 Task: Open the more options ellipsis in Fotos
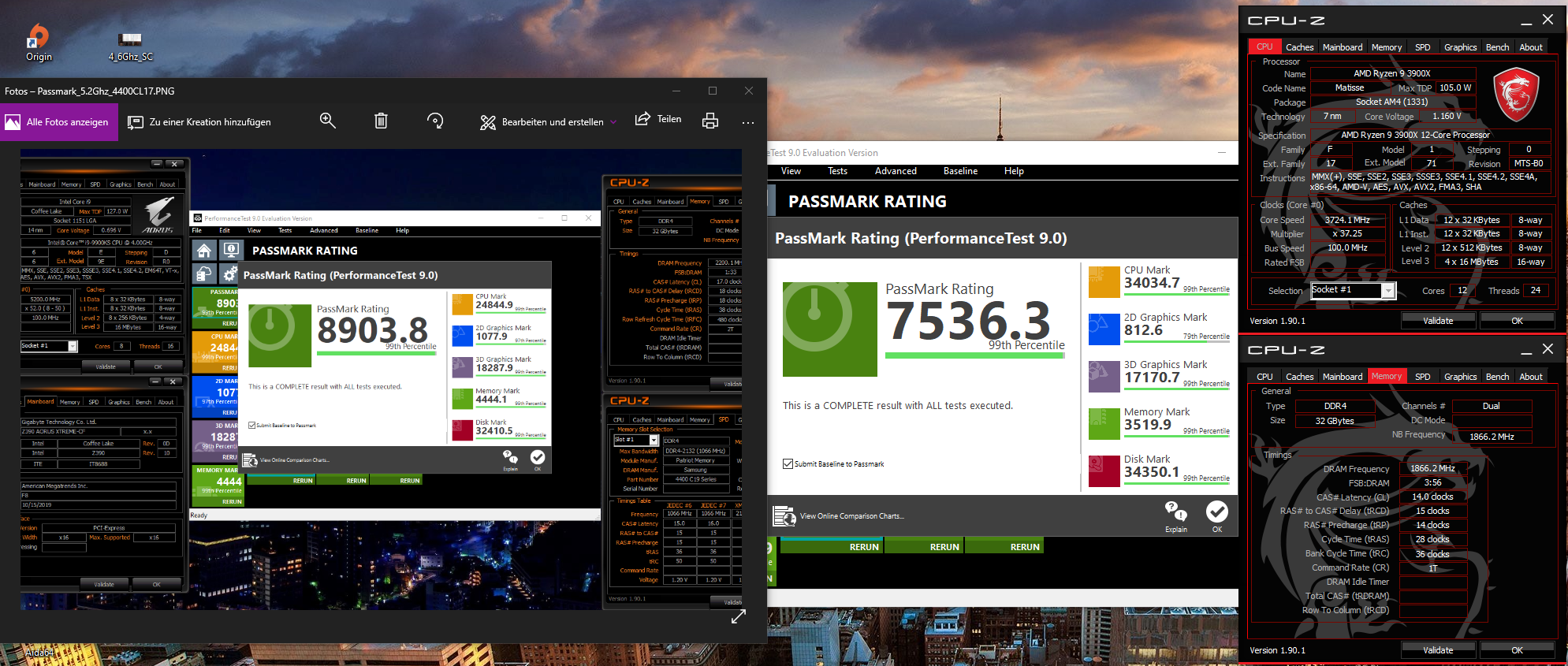748,122
